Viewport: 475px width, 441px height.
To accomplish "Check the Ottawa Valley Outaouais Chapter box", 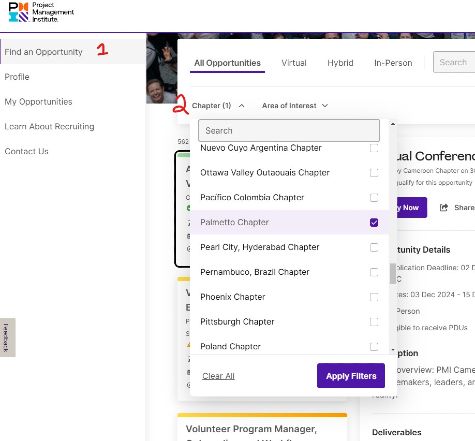I will (374, 173).
